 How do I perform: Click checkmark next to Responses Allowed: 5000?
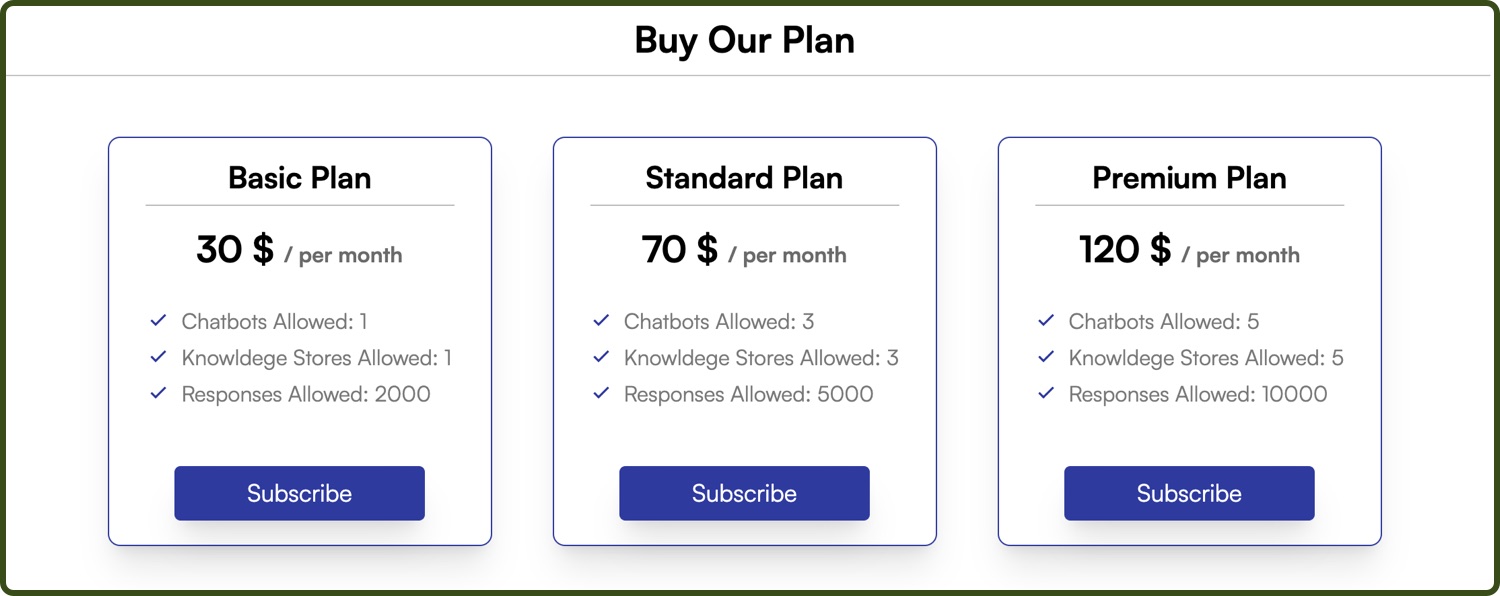click(601, 393)
